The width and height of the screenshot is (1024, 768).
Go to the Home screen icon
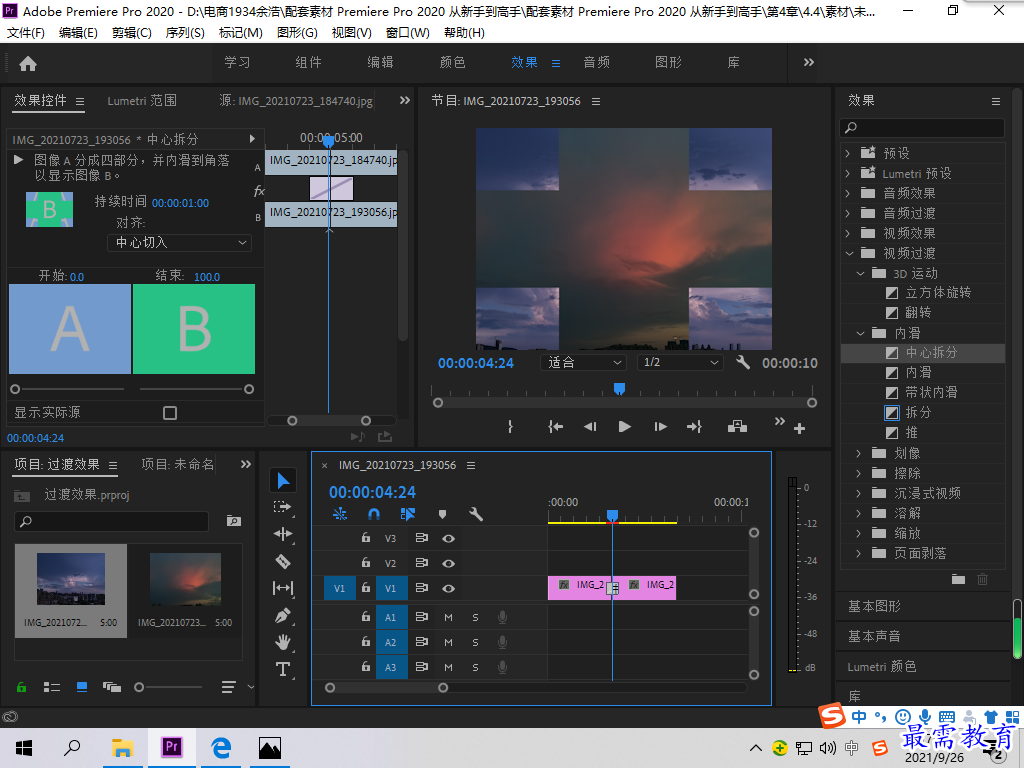pyautogui.click(x=28, y=63)
